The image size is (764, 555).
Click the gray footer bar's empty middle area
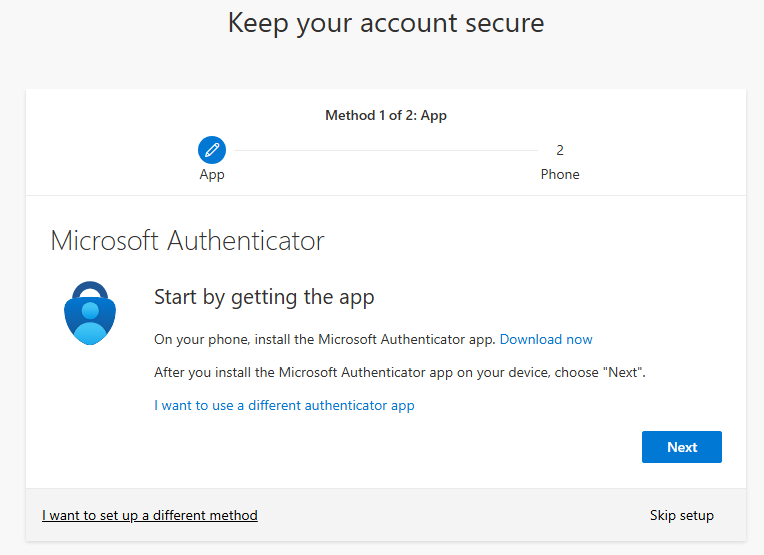click(x=450, y=515)
